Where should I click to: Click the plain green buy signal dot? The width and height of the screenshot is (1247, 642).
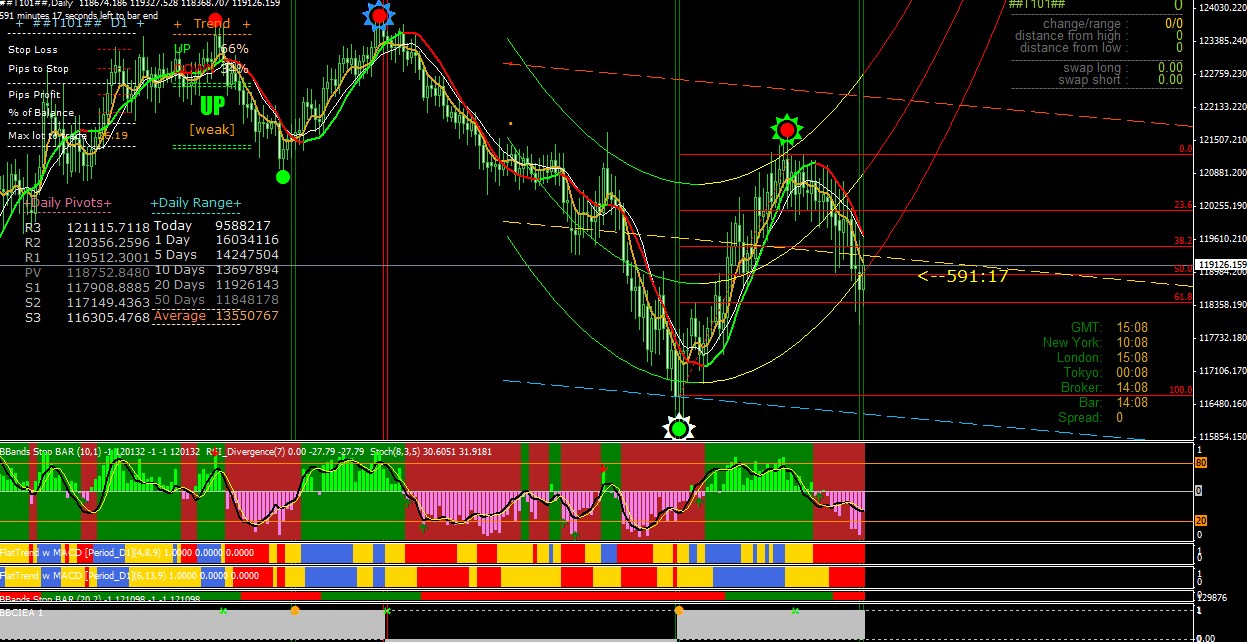pos(282,177)
